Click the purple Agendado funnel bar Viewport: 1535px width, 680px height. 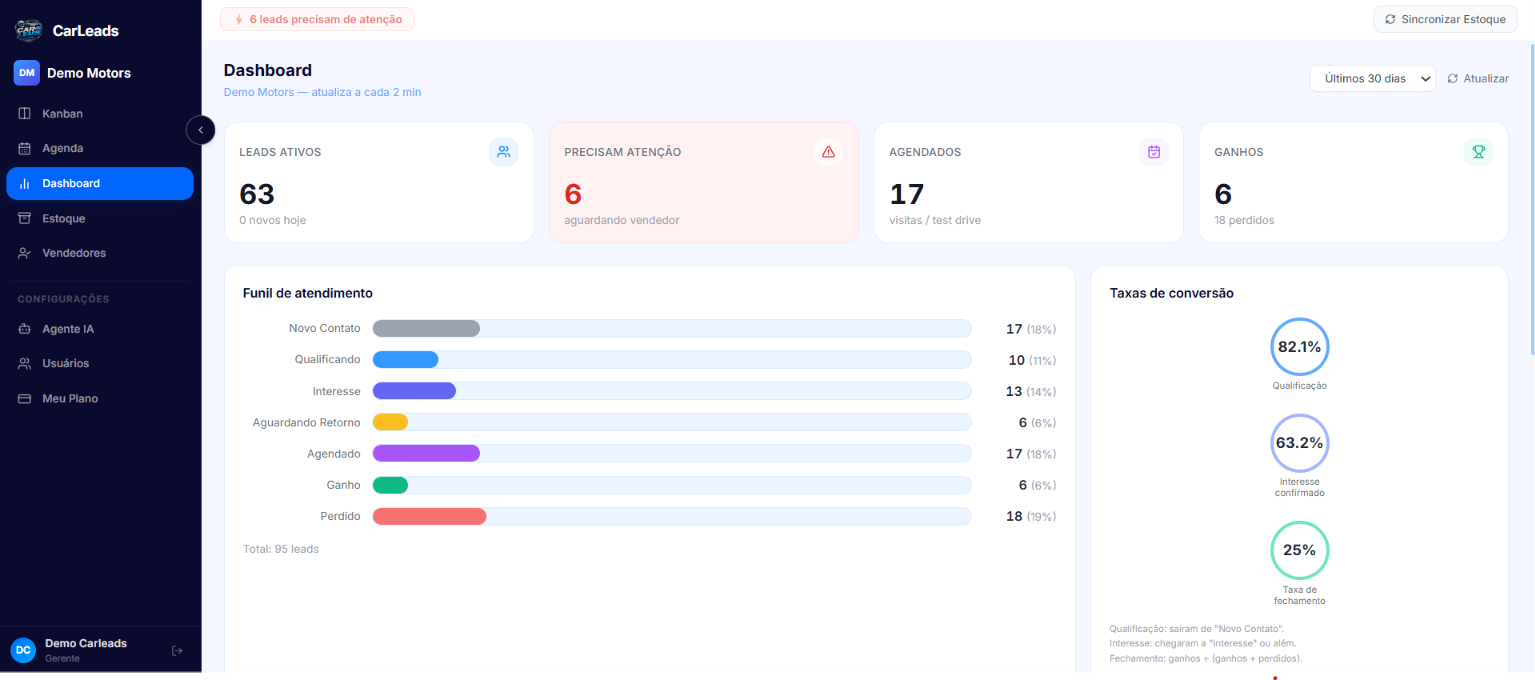(x=426, y=453)
